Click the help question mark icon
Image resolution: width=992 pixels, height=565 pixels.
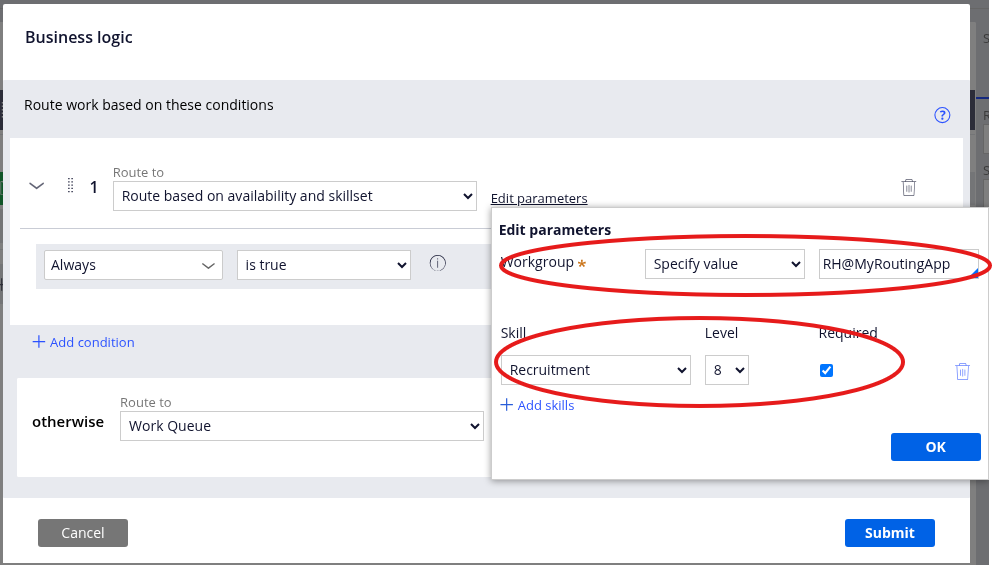(941, 115)
